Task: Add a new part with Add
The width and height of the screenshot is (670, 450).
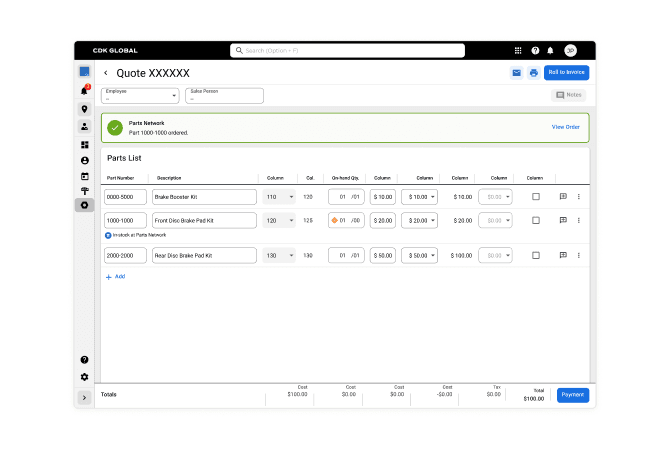Action: pos(115,277)
